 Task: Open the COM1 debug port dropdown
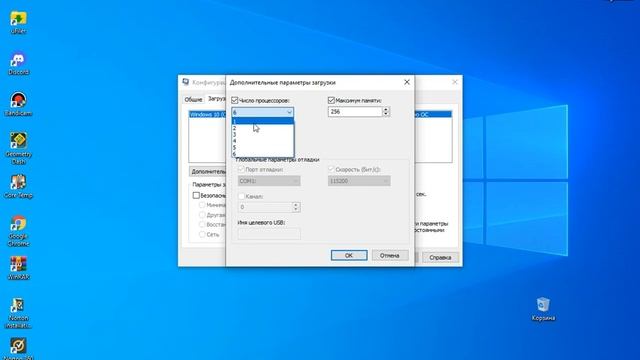coord(269,181)
